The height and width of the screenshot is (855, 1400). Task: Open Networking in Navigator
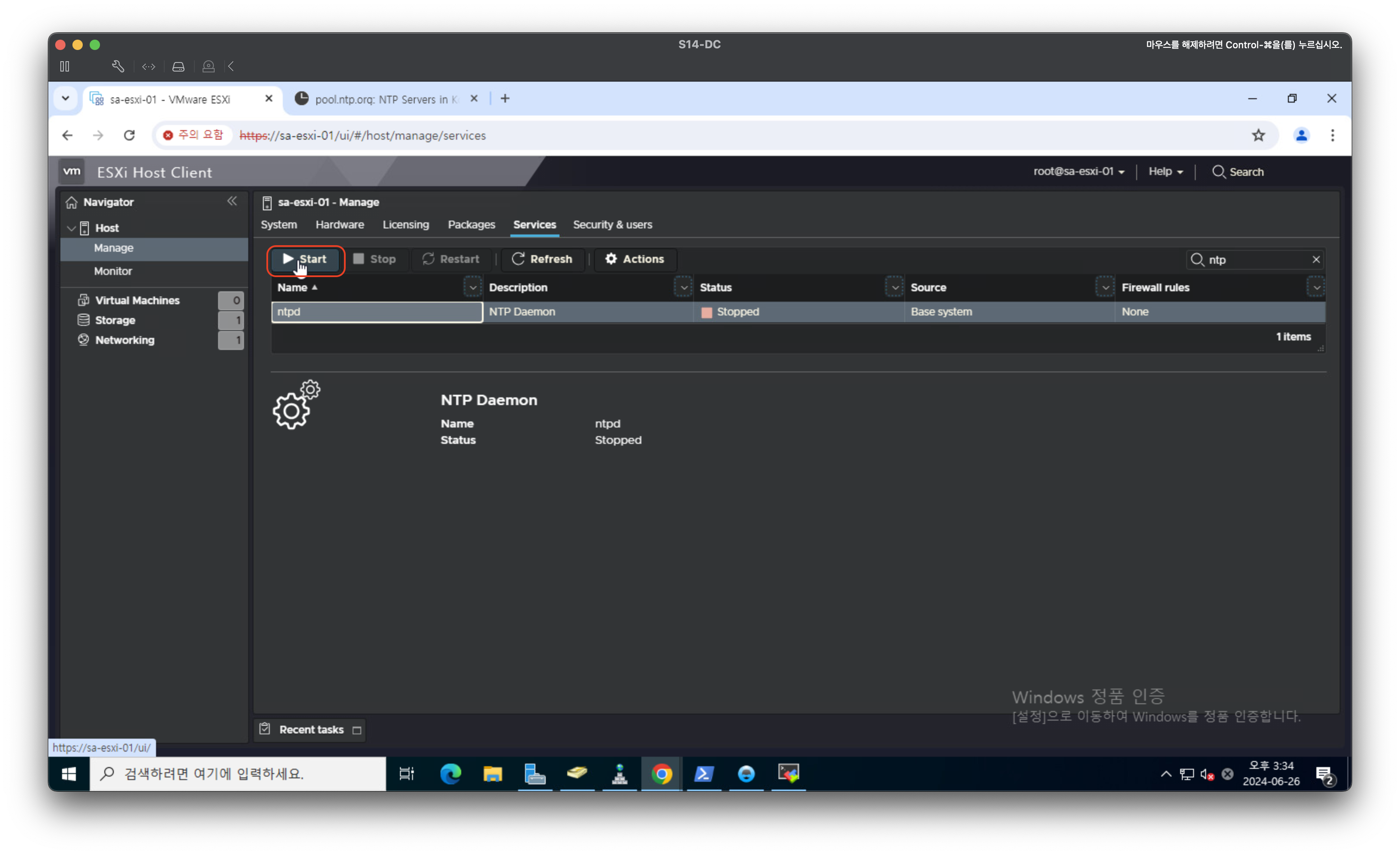125,340
